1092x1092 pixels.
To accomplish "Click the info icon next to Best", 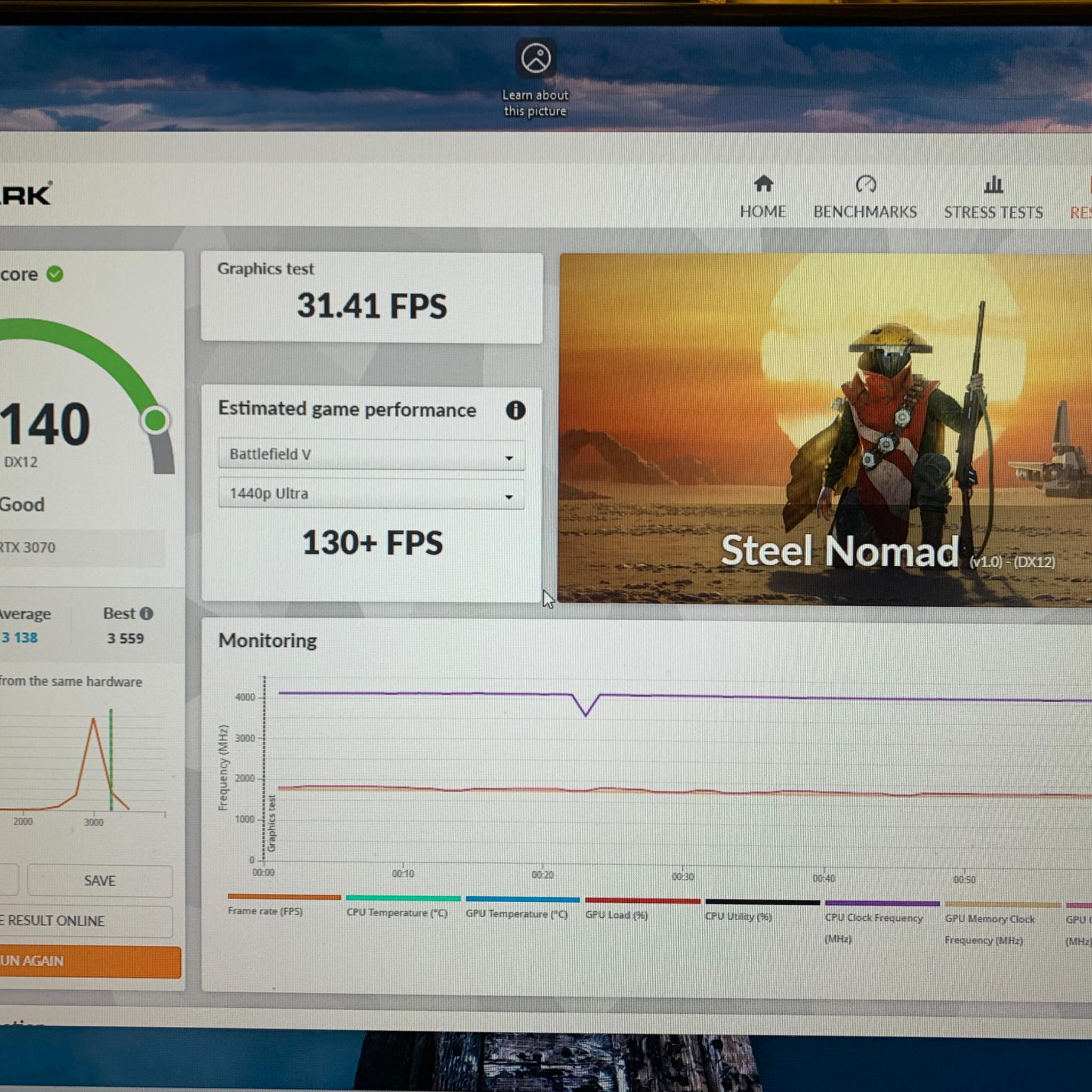I will (147, 614).
